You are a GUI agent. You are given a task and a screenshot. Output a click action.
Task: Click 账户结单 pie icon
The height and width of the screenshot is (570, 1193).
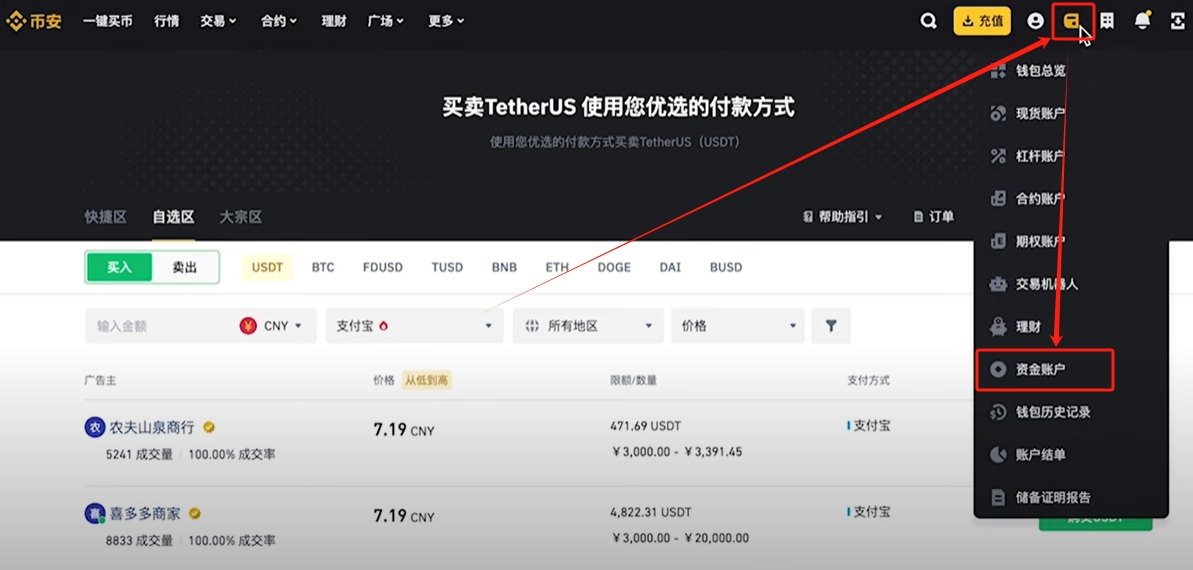tap(997, 455)
